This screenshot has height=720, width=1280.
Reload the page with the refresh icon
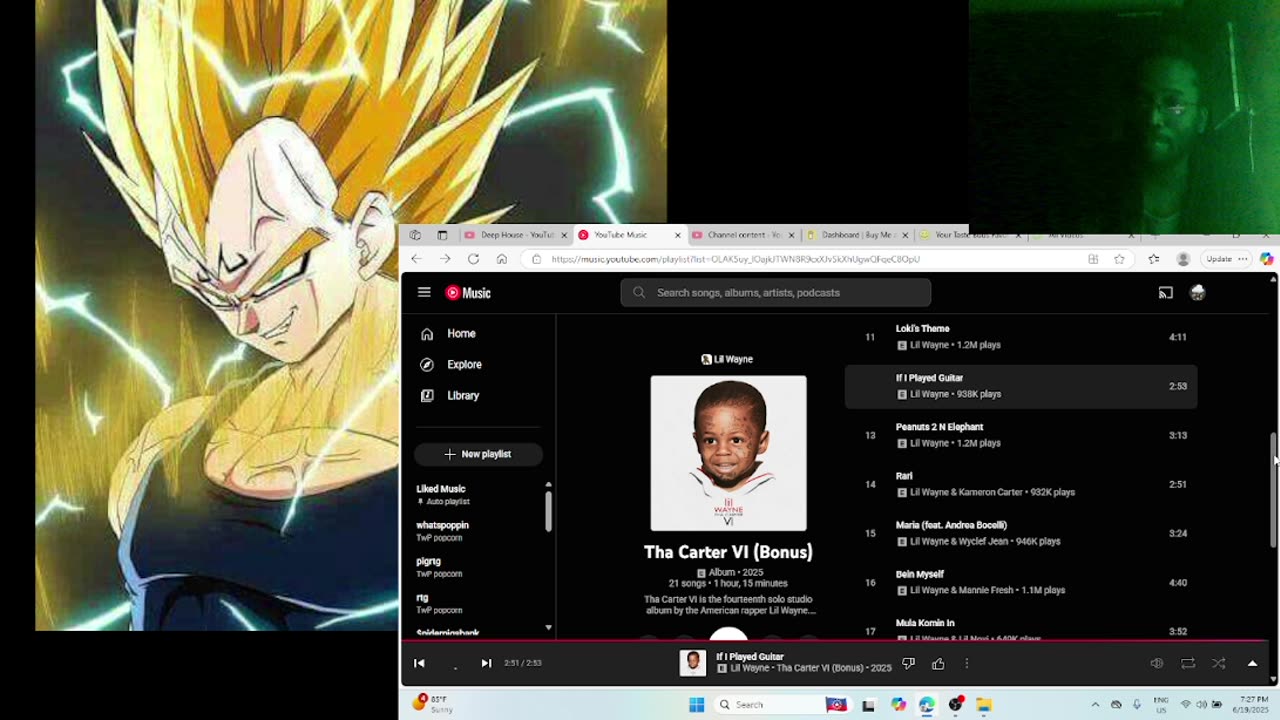[473, 259]
